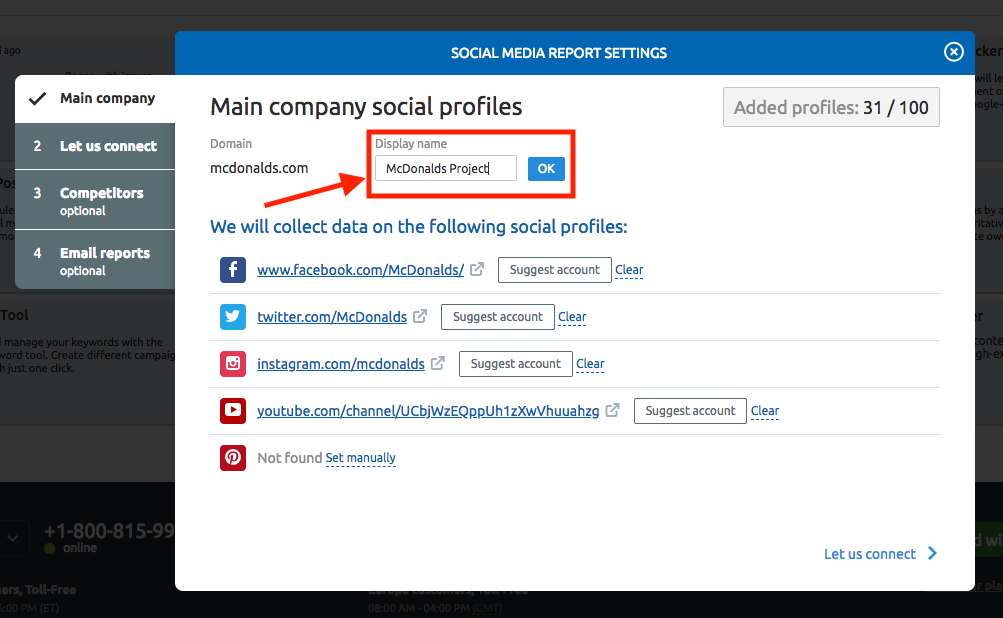Click the Pinterest icon
The image size is (1003, 618).
pyautogui.click(x=233, y=458)
